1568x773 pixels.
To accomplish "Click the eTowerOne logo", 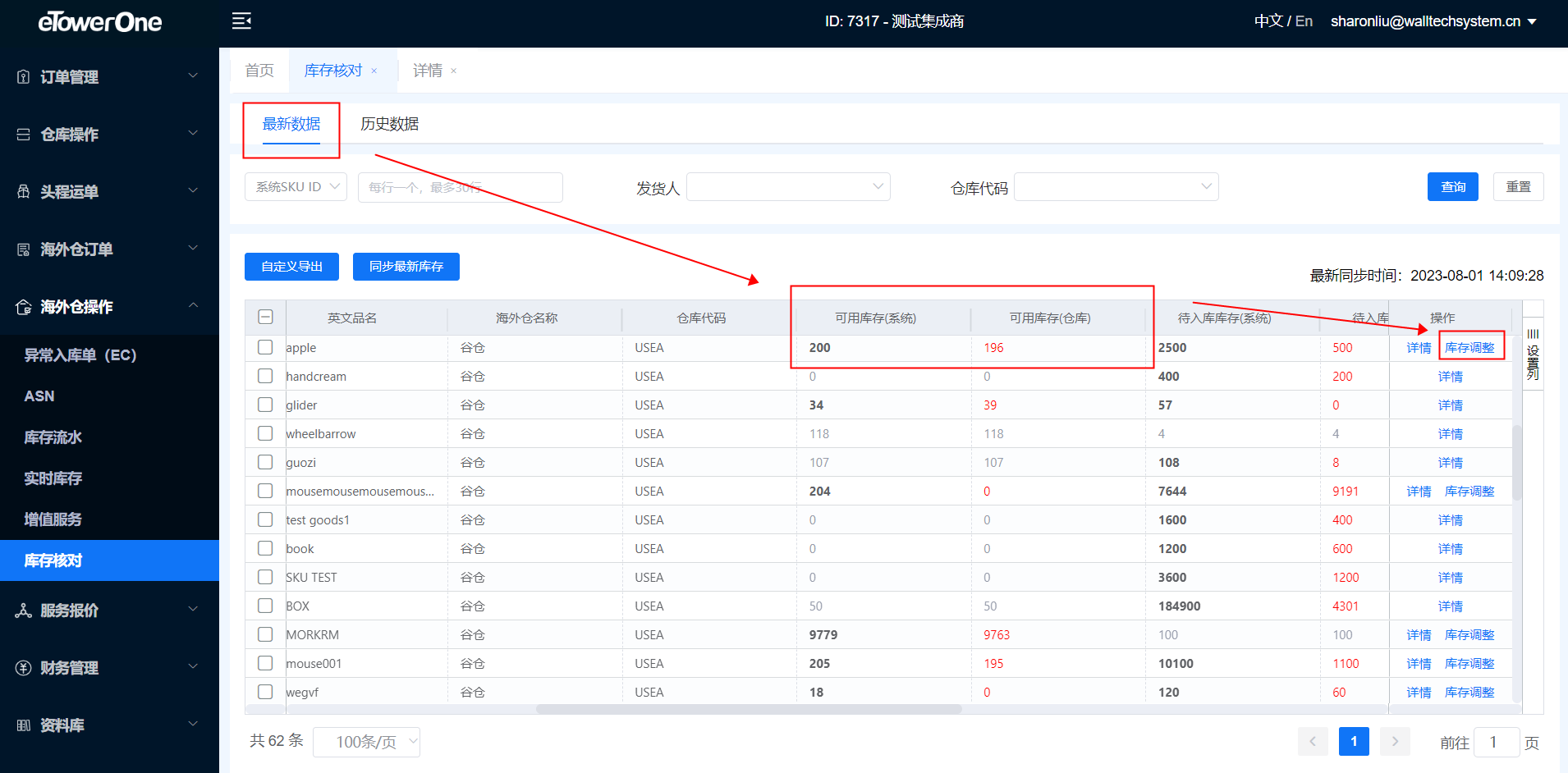I will pyautogui.click(x=100, y=21).
